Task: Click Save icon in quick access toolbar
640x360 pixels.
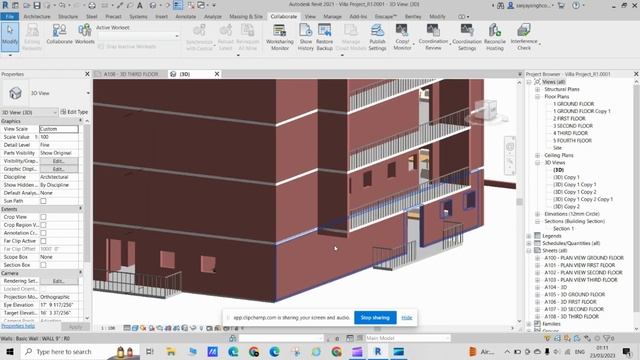Action: click(x=37, y=5)
